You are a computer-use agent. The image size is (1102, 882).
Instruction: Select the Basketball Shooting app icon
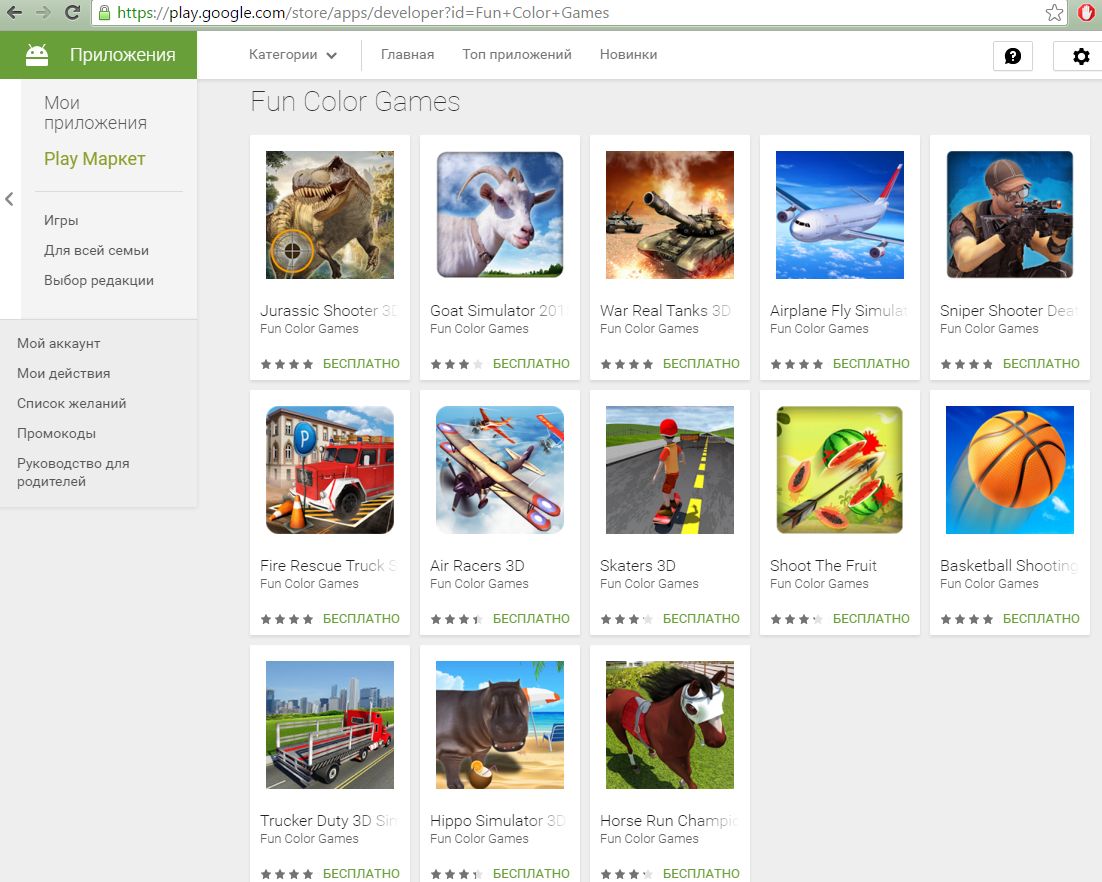[x=1010, y=470]
